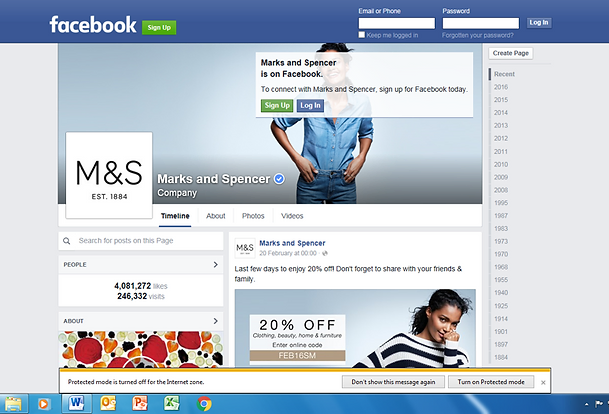Open Google Chrome from the taskbar

204,404
